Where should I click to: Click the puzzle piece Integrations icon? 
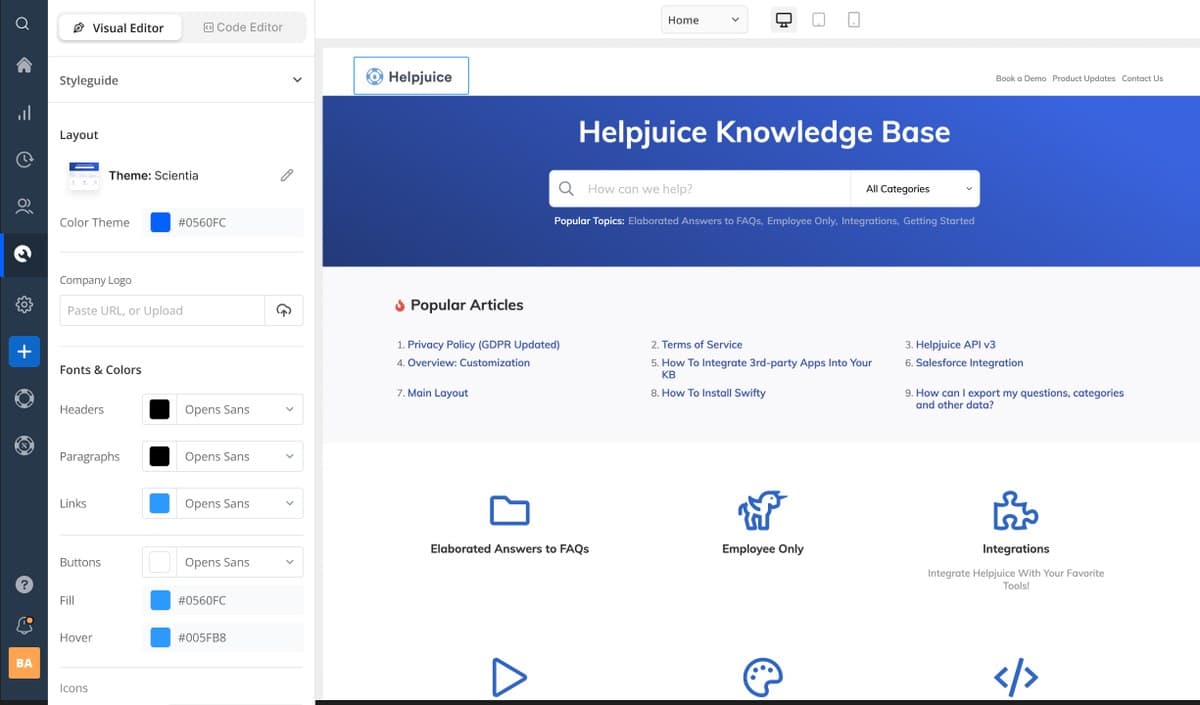click(1015, 510)
